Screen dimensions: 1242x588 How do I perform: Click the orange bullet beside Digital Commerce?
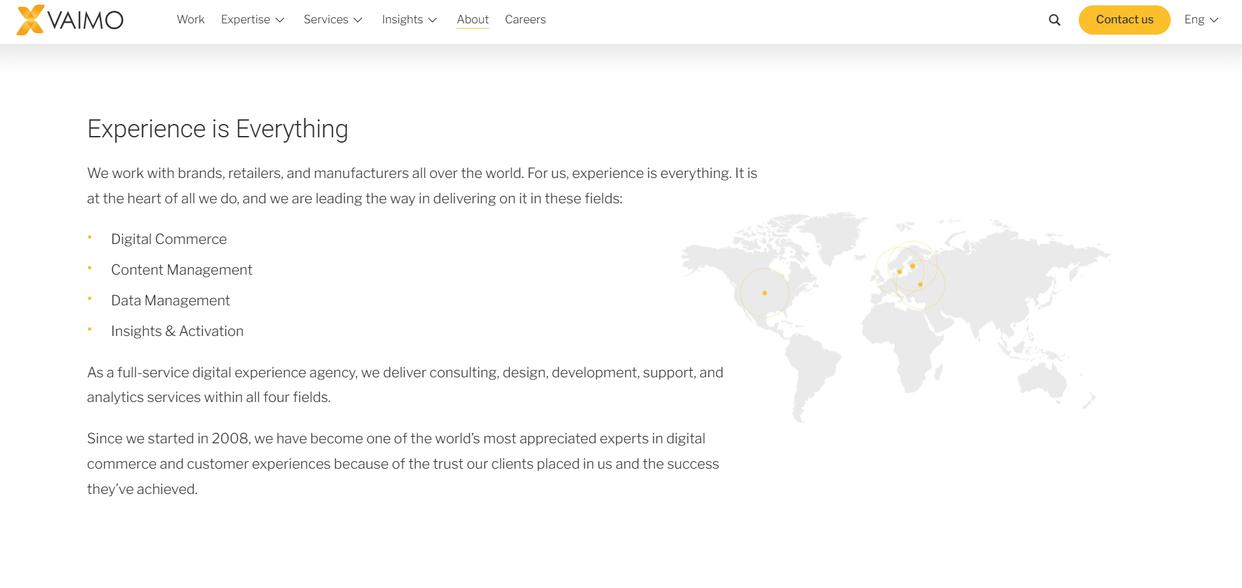[x=90, y=238]
